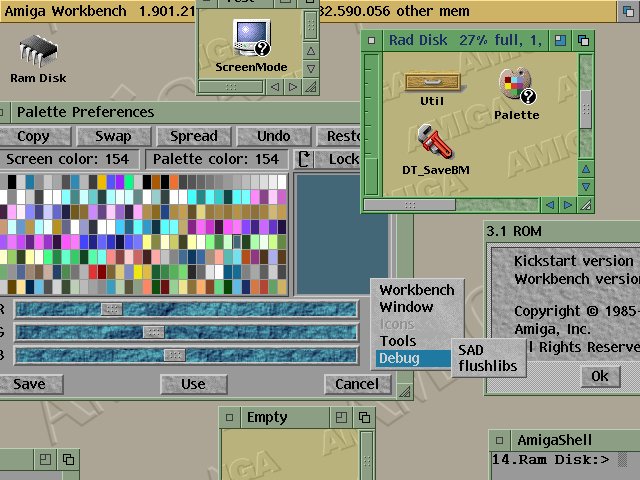
Task: Open the DT_SaveBM wrench icon
Action: click(435, 143)
